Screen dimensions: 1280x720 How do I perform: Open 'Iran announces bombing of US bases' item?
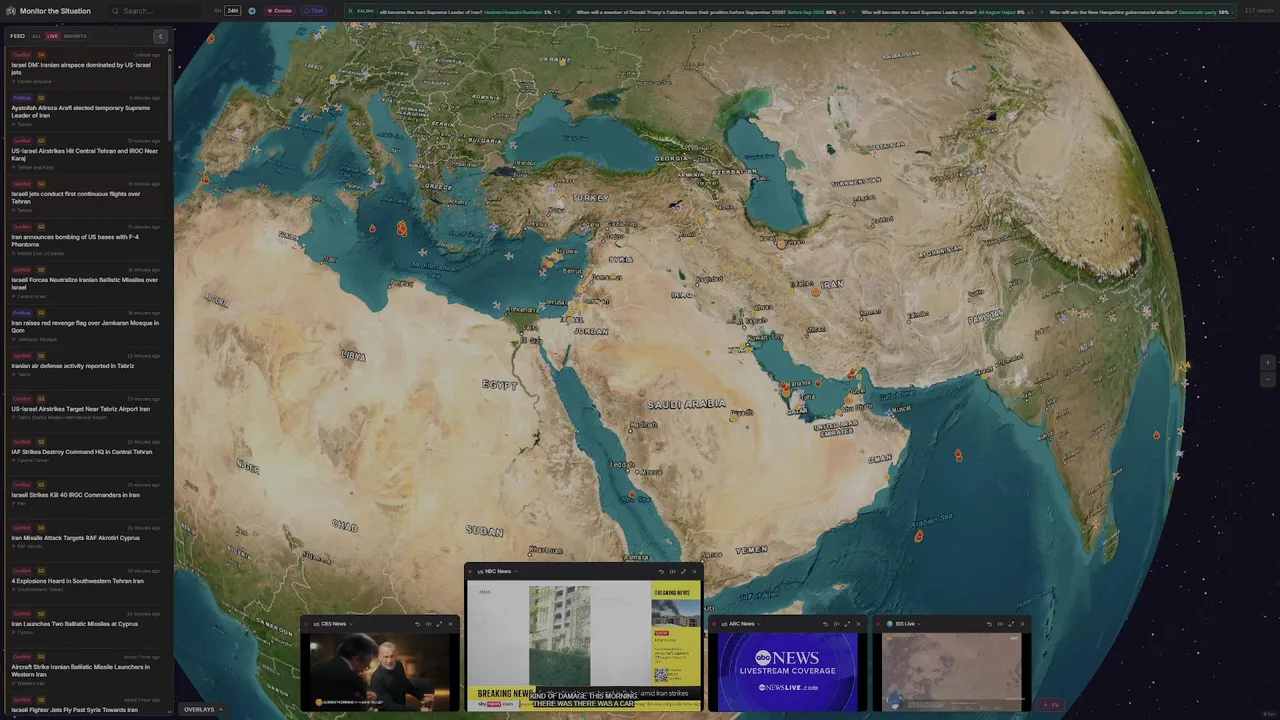(86, 240)
